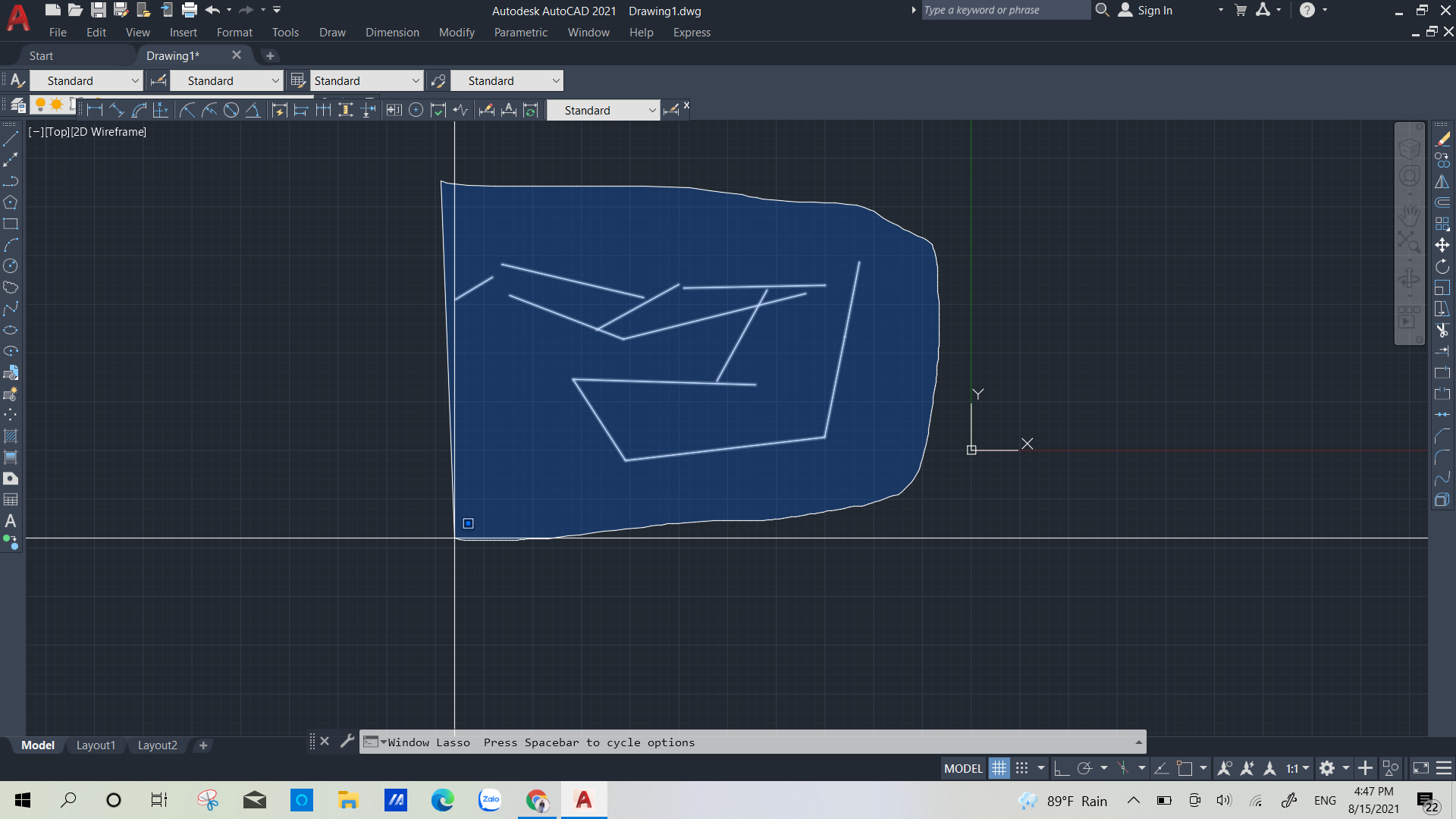The height and width of the screenshot is (819, 1456).
Task: Select the Multiline Text tool
Action: 11,521
